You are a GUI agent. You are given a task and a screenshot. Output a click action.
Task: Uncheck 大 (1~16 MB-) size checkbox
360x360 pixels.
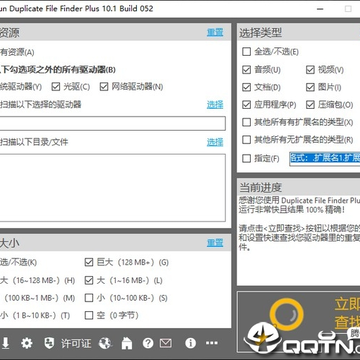click(x=89, y=280)
